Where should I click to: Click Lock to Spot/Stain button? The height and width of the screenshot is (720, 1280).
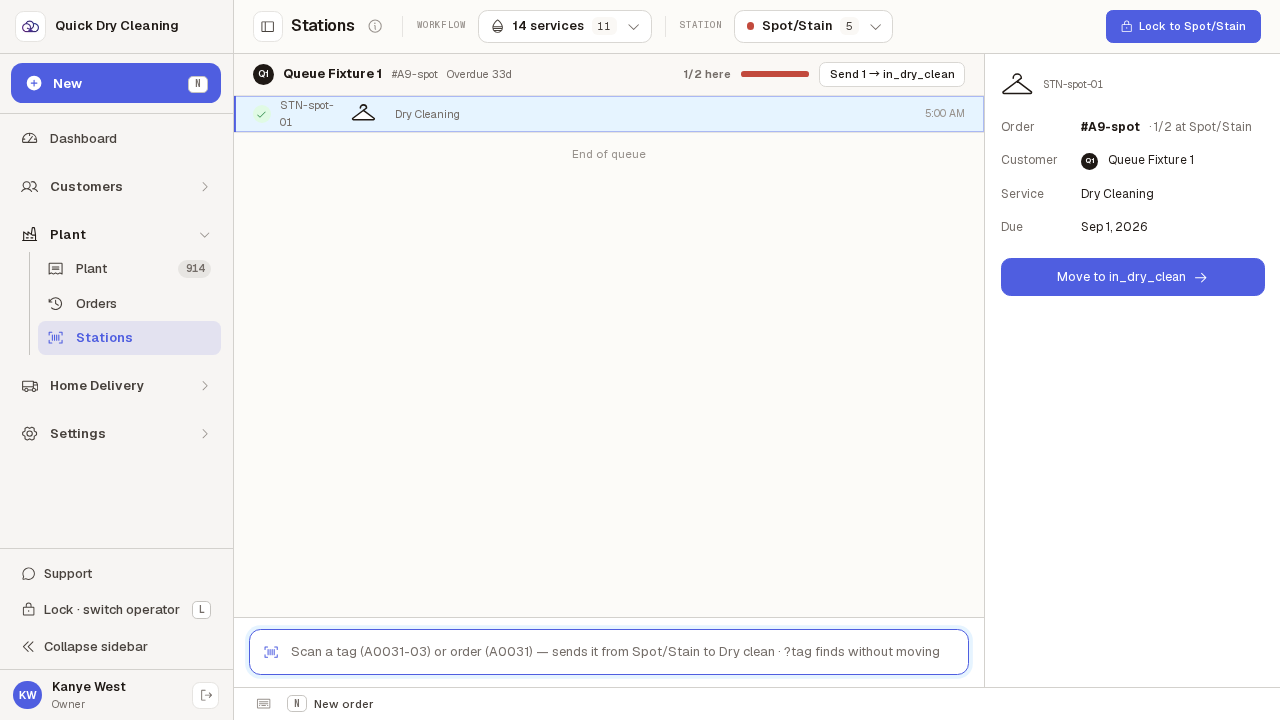click(x=1183, y=26)
